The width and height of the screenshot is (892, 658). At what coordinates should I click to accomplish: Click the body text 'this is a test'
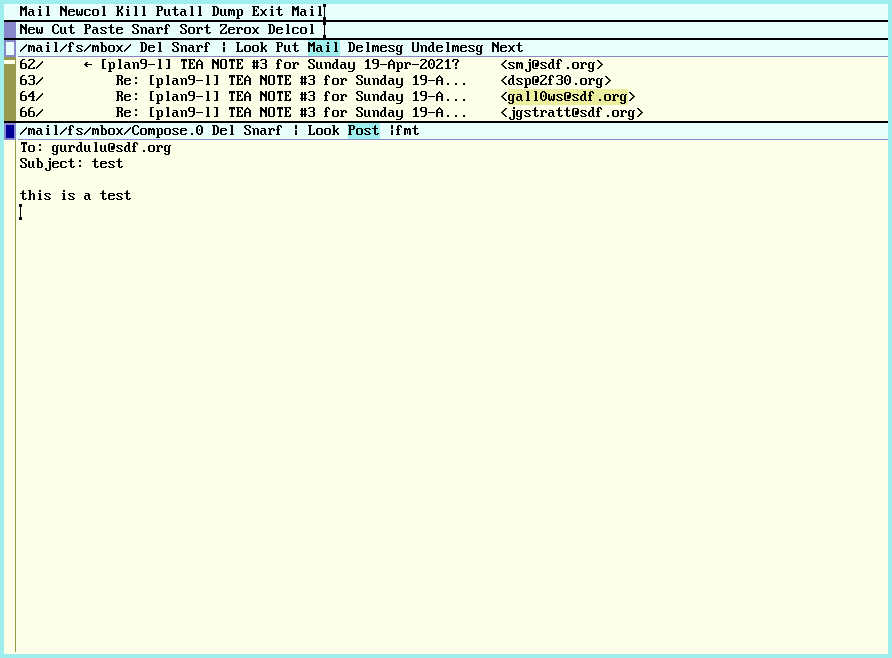coord(75,196)
